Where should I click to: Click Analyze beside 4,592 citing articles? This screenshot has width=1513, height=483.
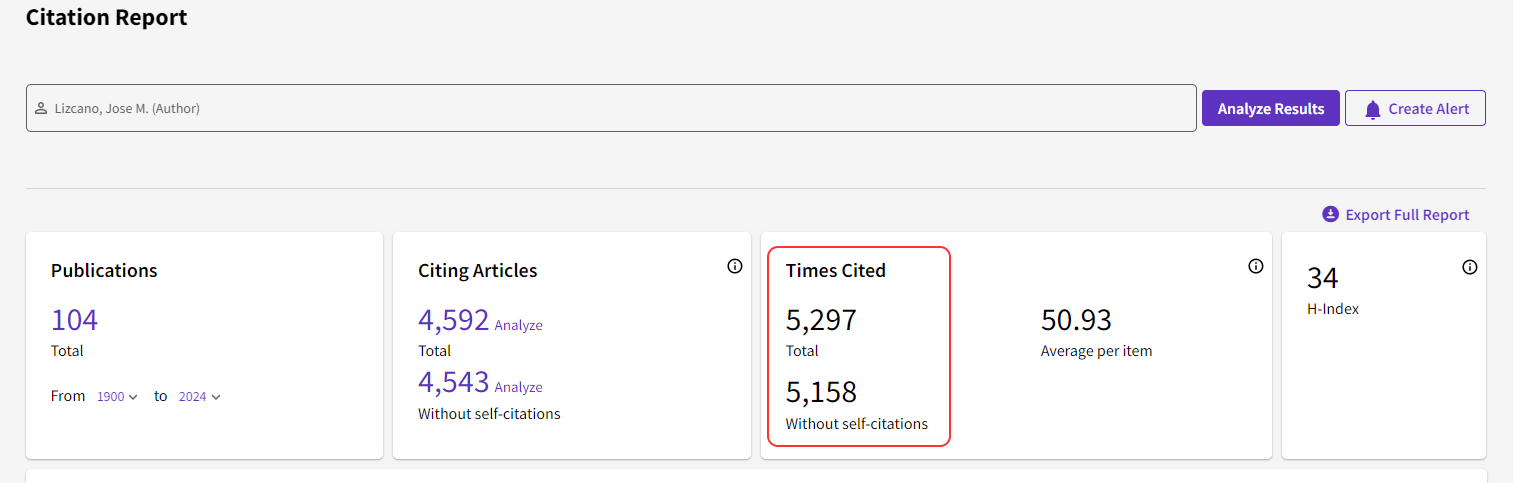[x=518, y=325]
